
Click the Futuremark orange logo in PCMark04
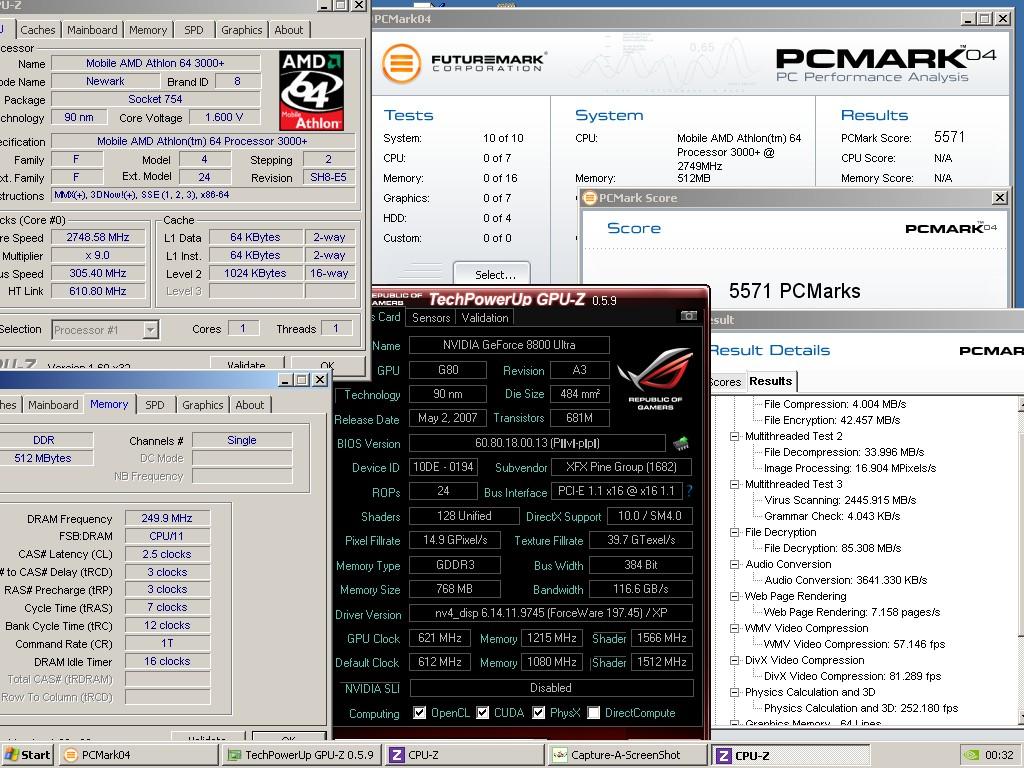[x=401, y=63]
